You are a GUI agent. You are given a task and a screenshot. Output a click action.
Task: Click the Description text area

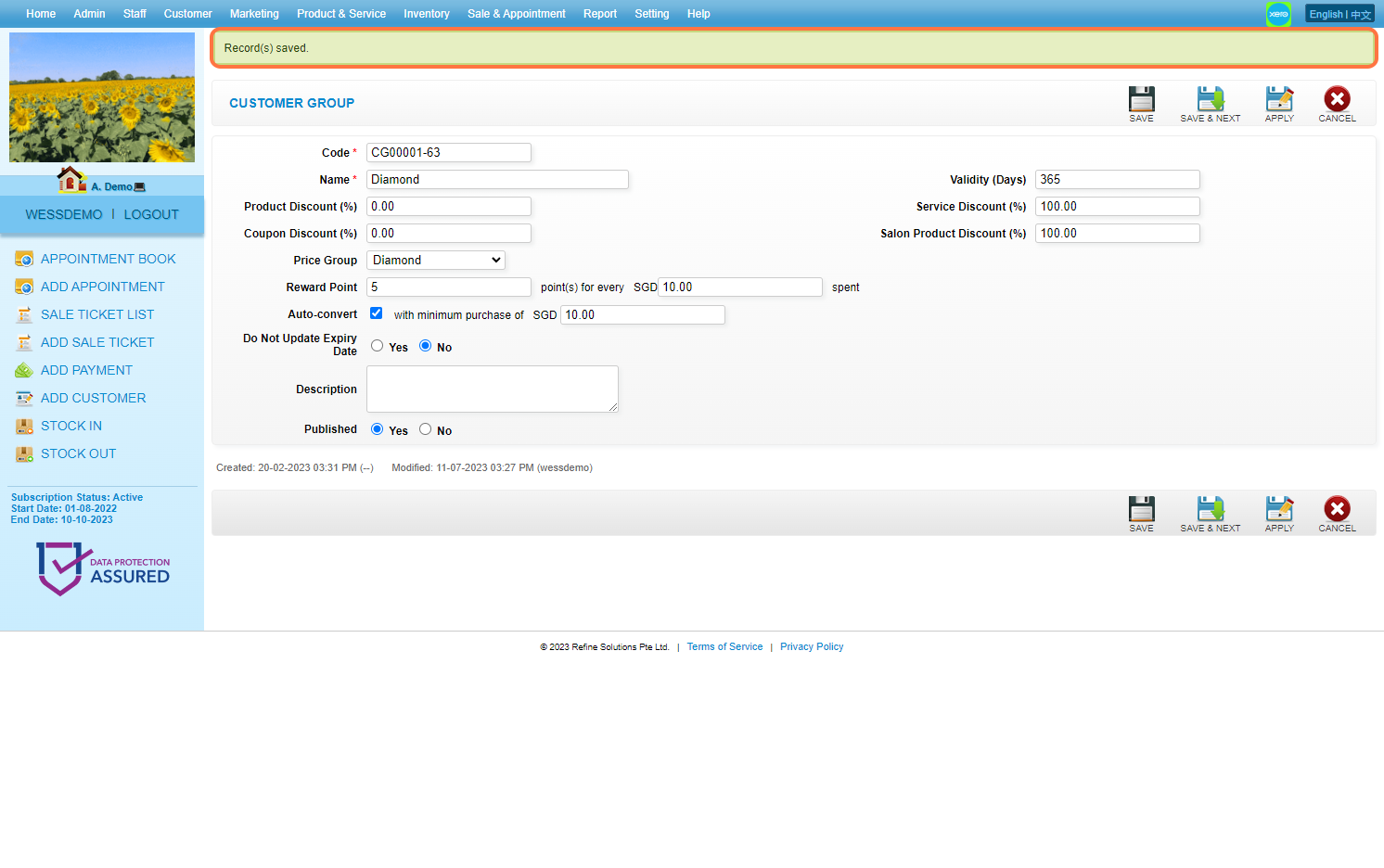[x=493, y=389]
